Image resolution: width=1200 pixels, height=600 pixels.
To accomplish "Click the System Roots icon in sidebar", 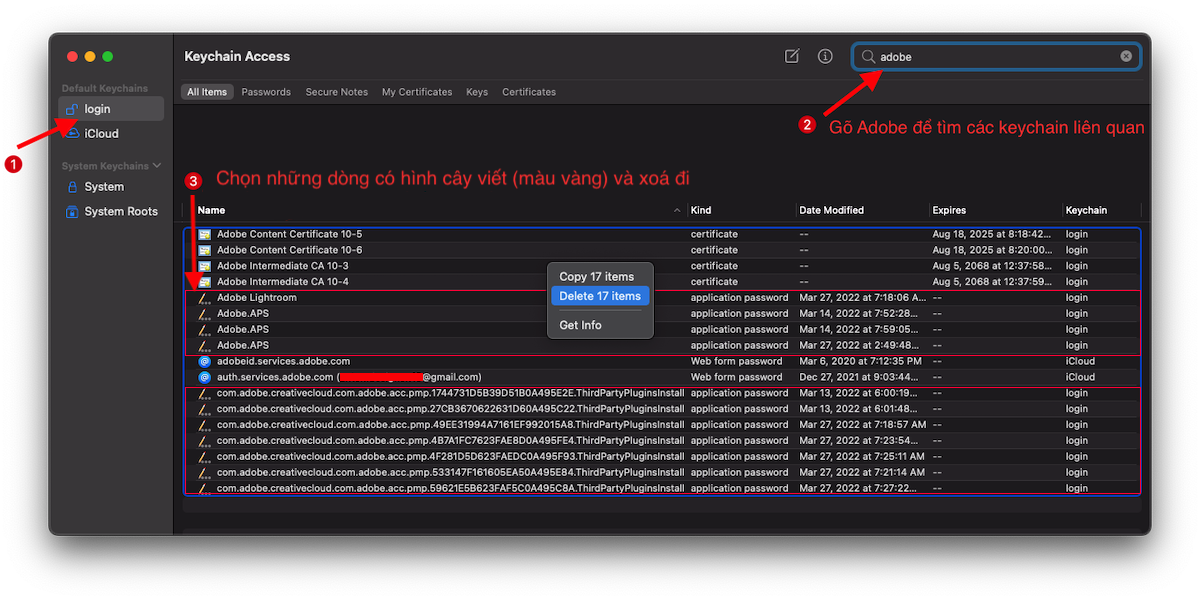I will 71,211.
